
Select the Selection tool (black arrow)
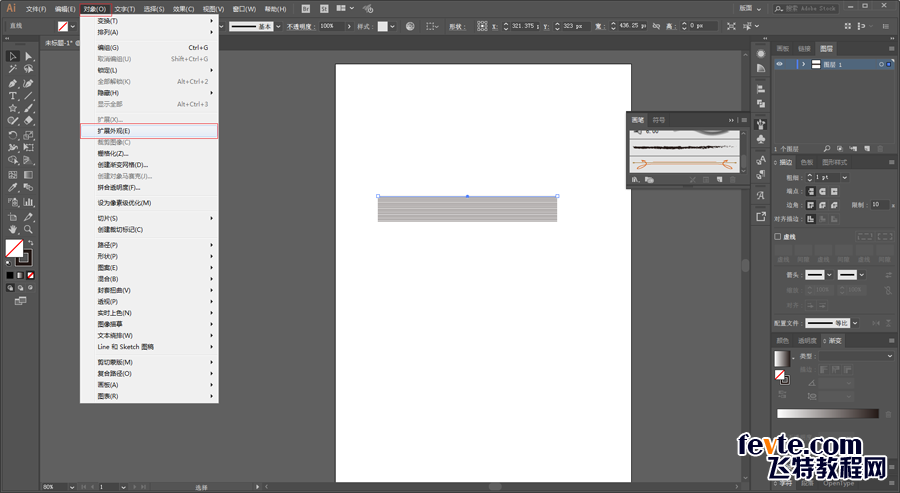click(13, 56)
